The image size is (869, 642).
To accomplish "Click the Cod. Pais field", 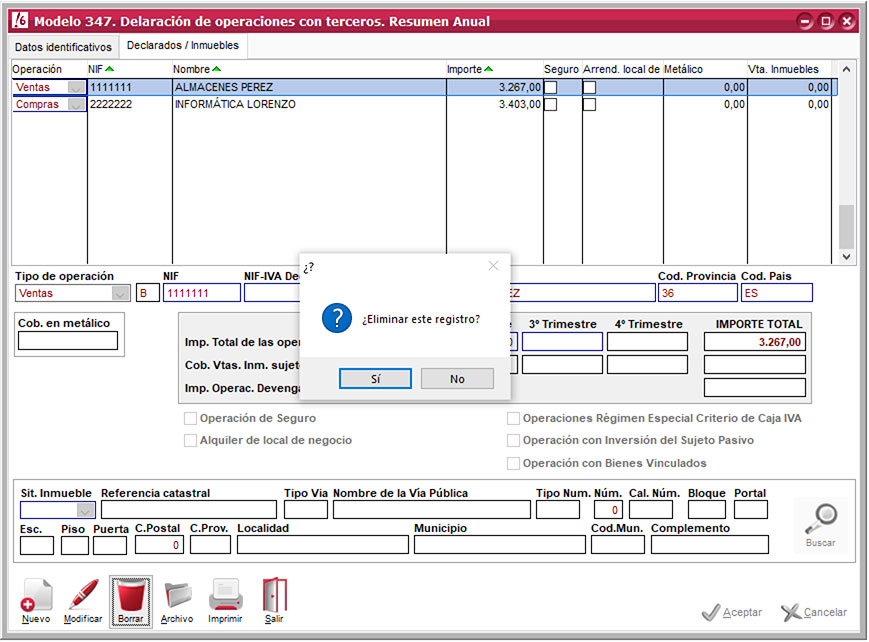I will pyautogui.click(x=776, y=293).
